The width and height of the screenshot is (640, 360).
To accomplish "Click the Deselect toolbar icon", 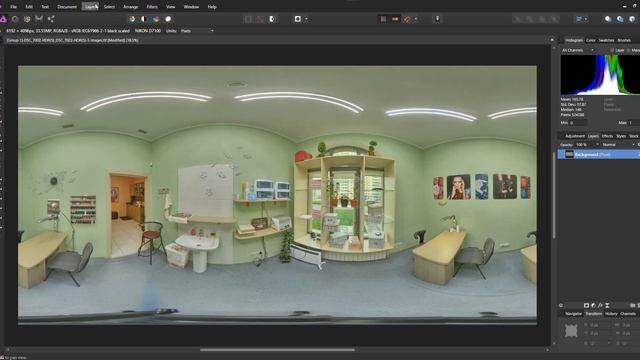I will tap(260, 19).
